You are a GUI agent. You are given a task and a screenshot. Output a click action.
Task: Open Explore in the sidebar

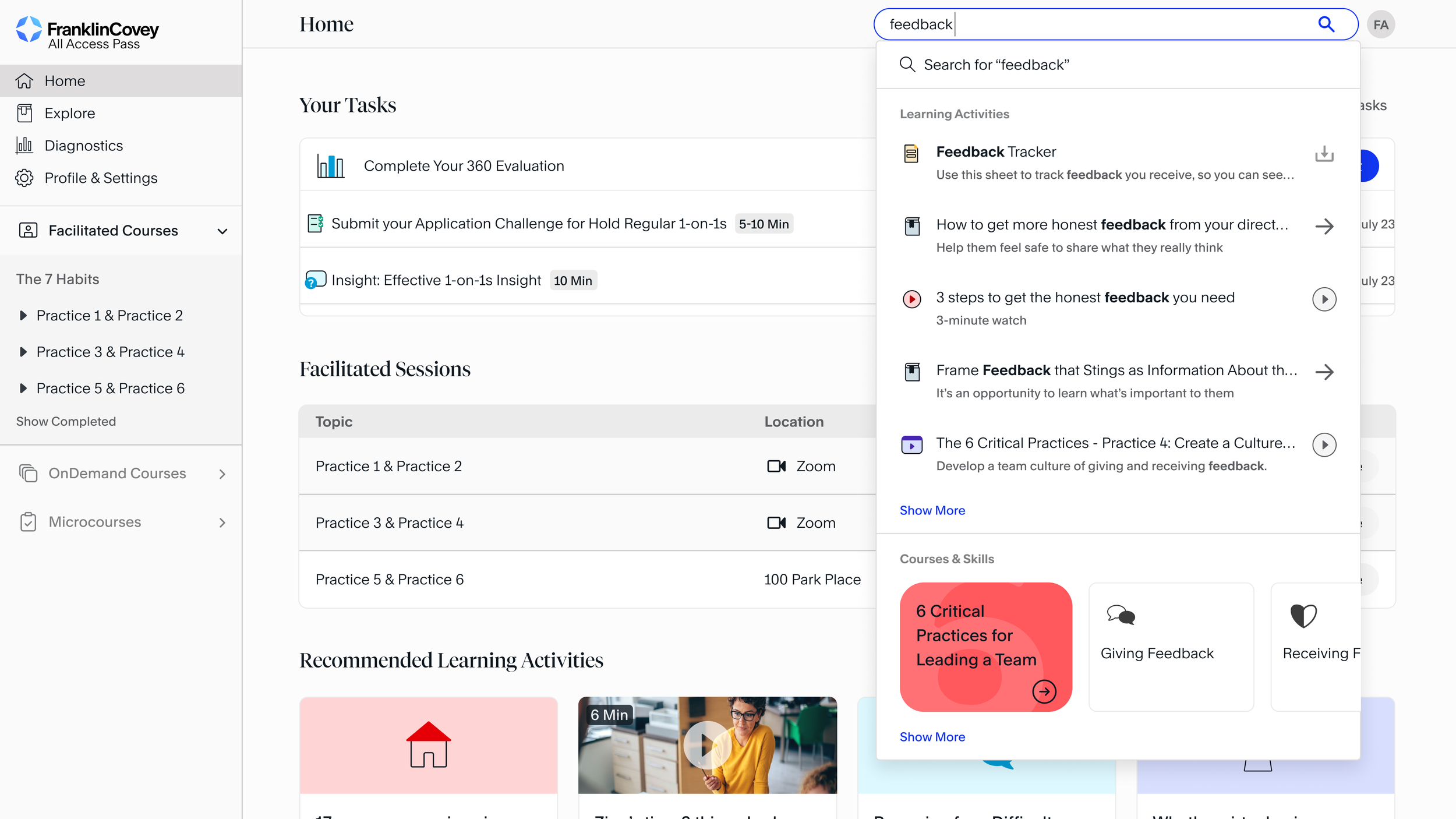tap(121, 113)
